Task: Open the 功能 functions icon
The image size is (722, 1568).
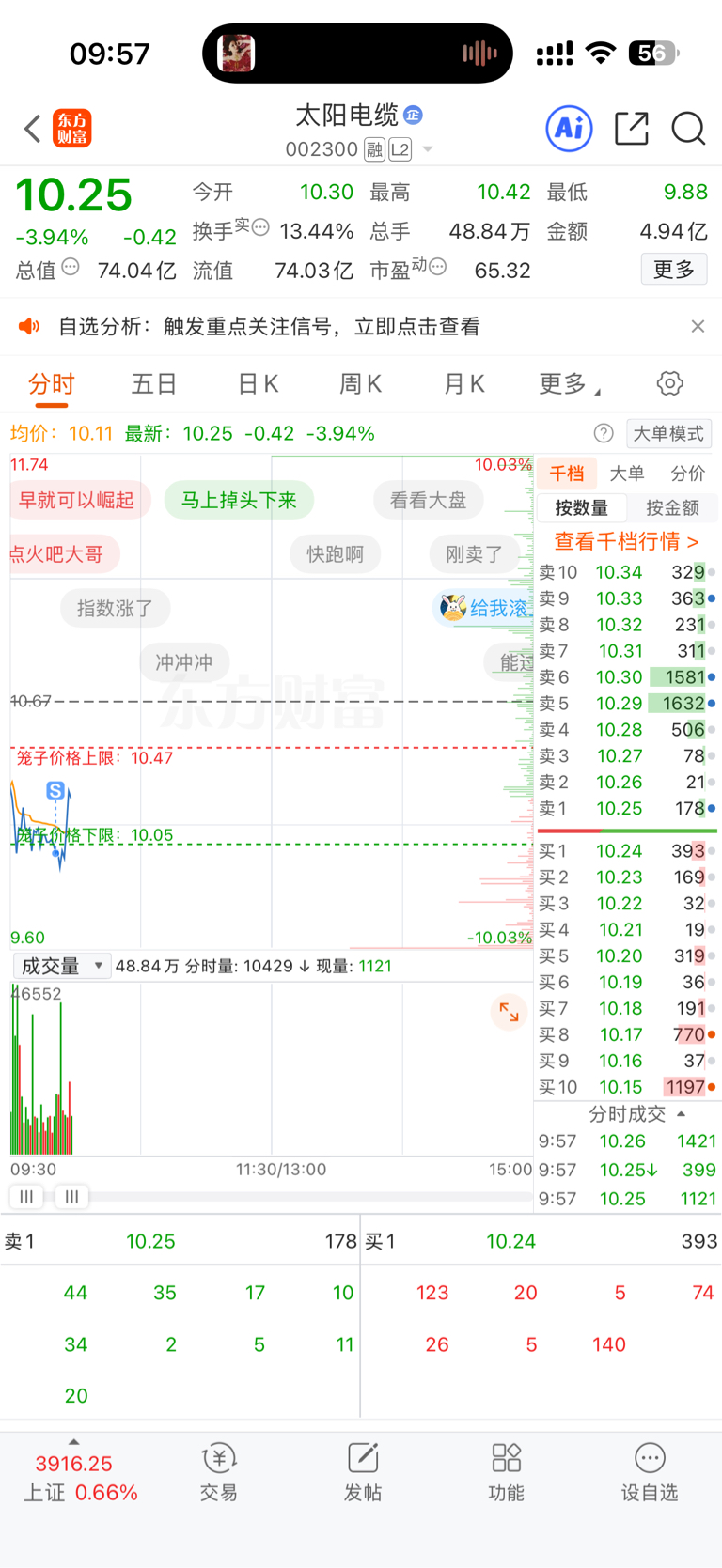Action: [506, 1473]
